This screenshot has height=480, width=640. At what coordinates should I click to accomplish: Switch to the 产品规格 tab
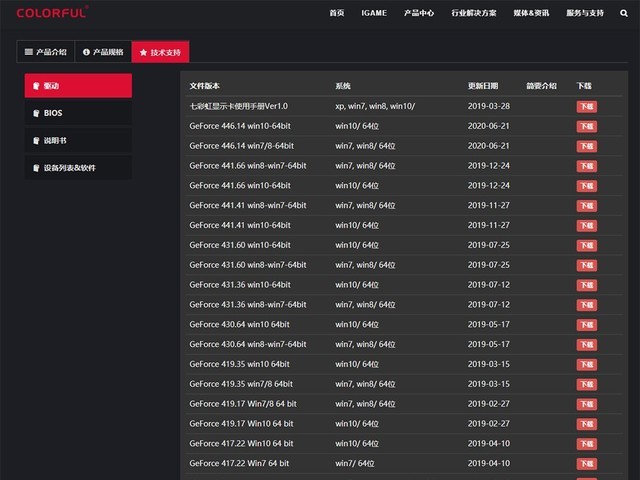click(103, 52)
